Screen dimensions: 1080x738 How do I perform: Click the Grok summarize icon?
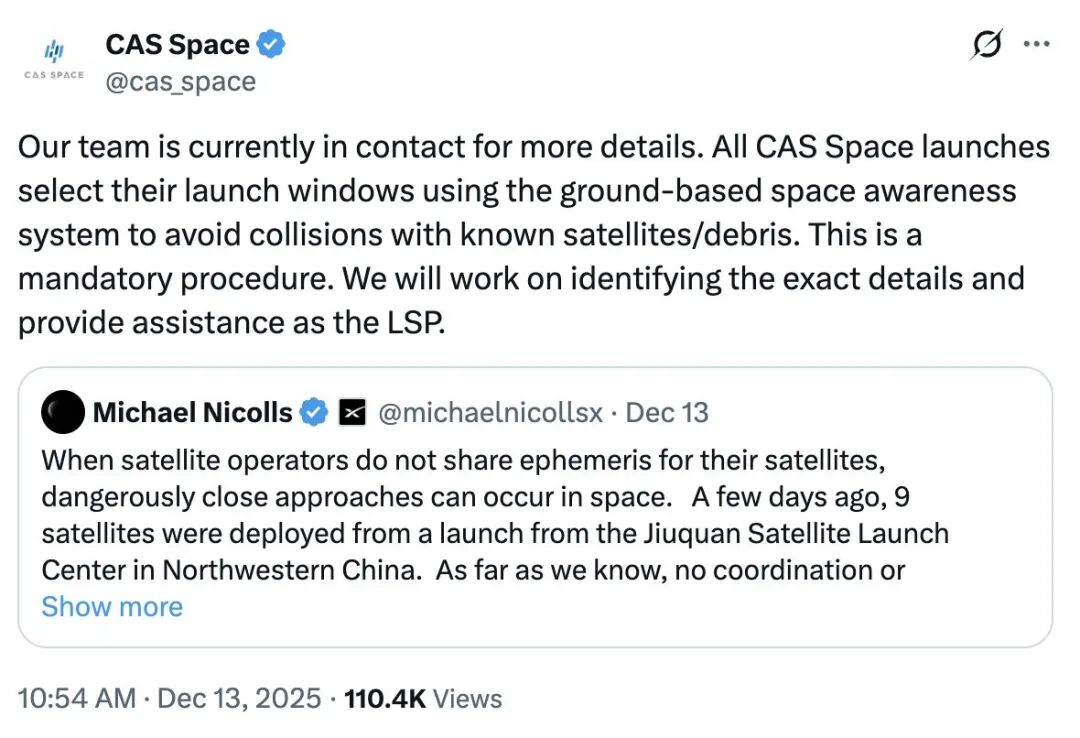tap(986, 44)
